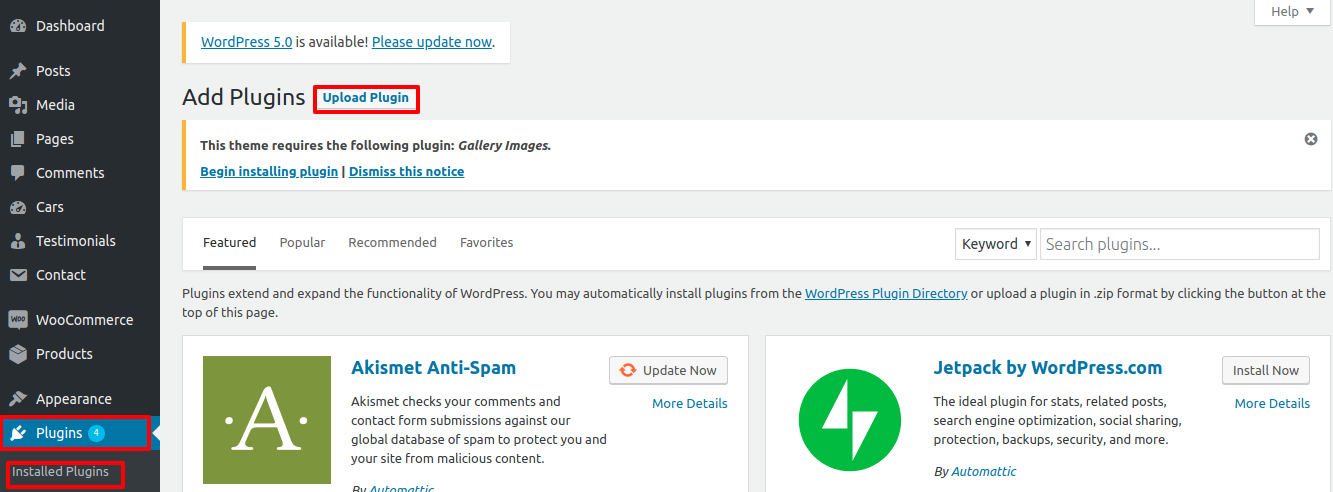Dismiss the Gallery Images notice with X
The height and width of the screenshot is (492, 1333).
point(1310,139)
